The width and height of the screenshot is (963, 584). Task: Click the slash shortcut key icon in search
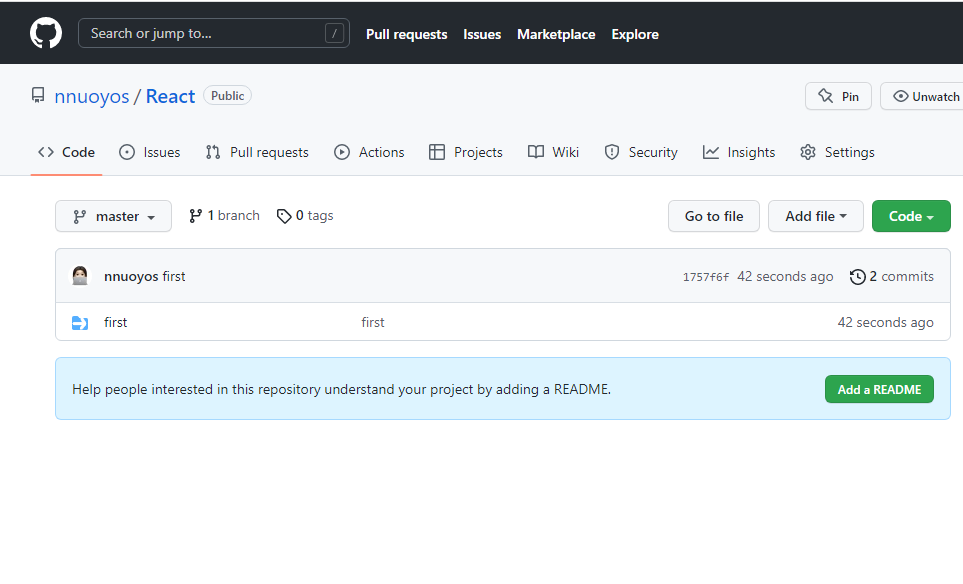334,33
